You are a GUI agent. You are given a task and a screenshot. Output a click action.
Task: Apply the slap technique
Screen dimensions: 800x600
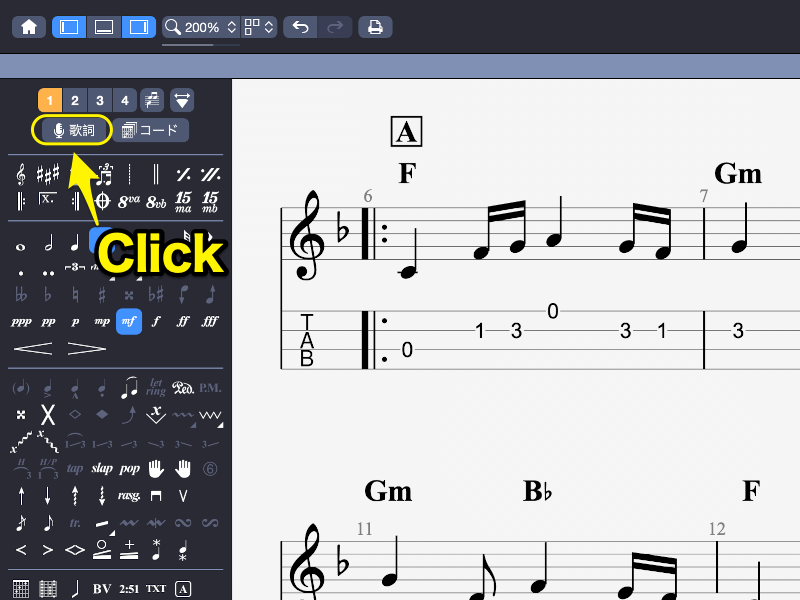pos(102,468)
